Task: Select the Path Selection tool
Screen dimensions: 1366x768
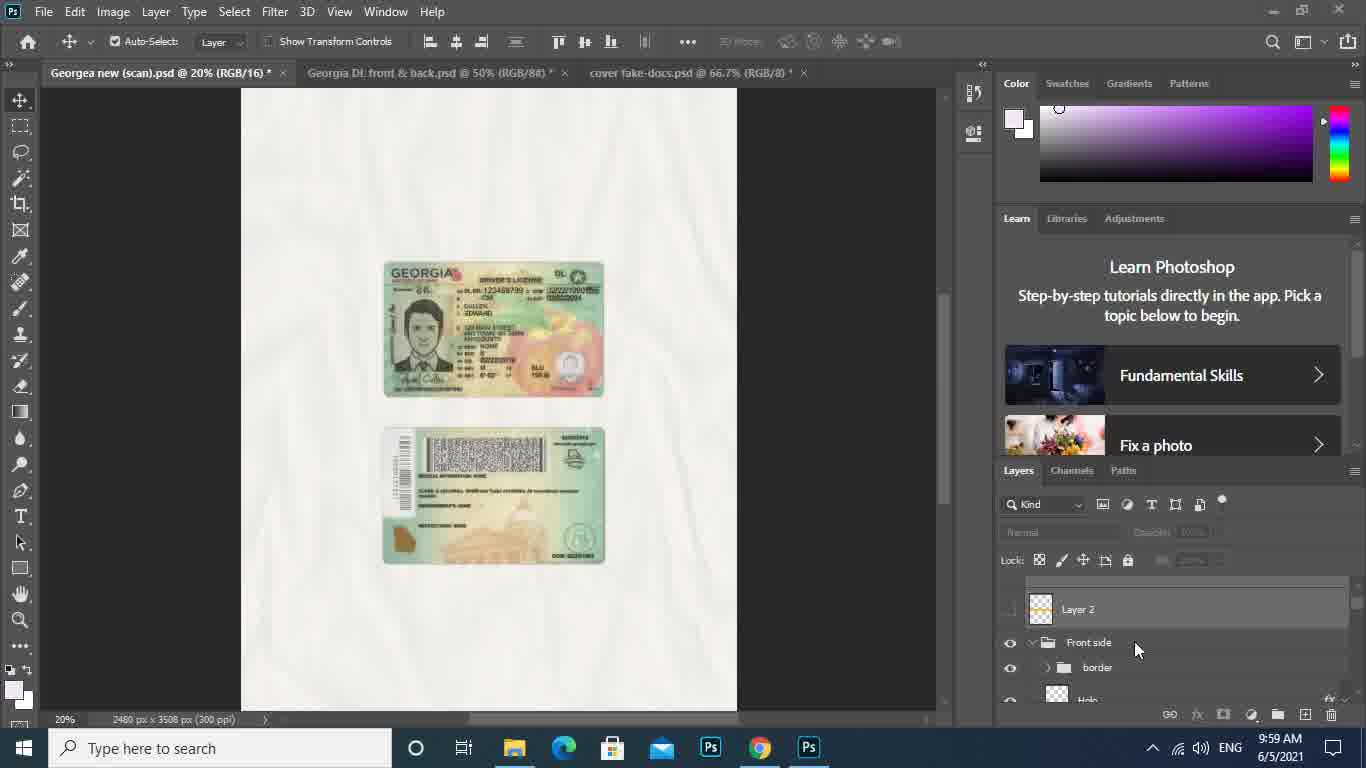Action: pyautogui.click(x=20, y=542)
